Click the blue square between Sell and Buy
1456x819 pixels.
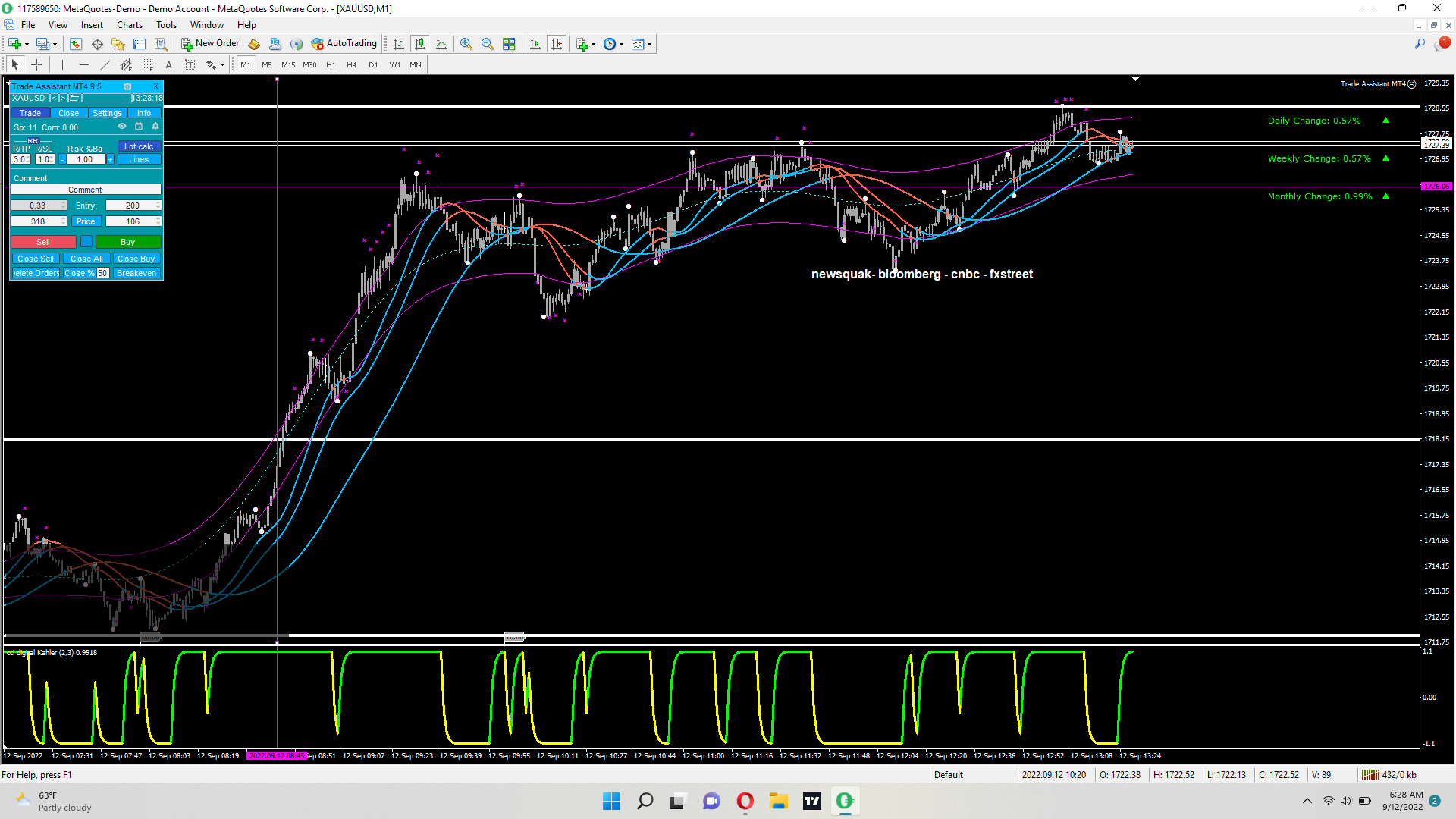[86, 242]
